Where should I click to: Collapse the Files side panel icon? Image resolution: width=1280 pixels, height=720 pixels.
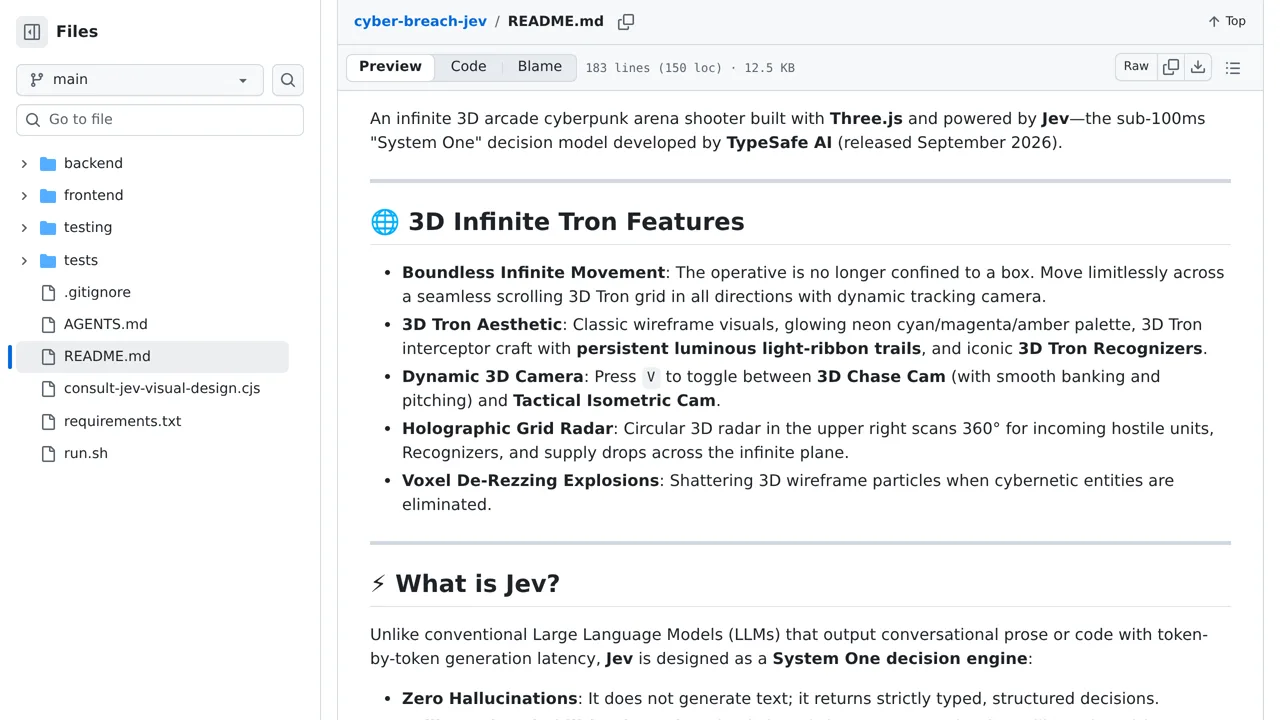click(32, 32)
